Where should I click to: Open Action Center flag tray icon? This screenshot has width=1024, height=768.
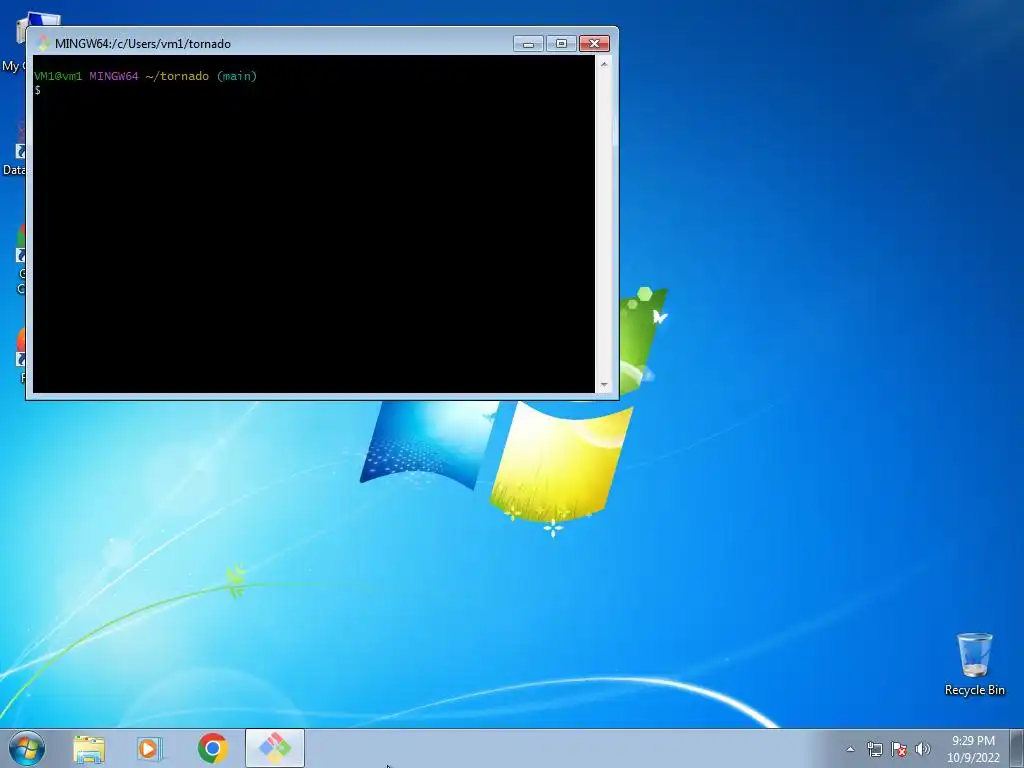click(x=899, y=749)
